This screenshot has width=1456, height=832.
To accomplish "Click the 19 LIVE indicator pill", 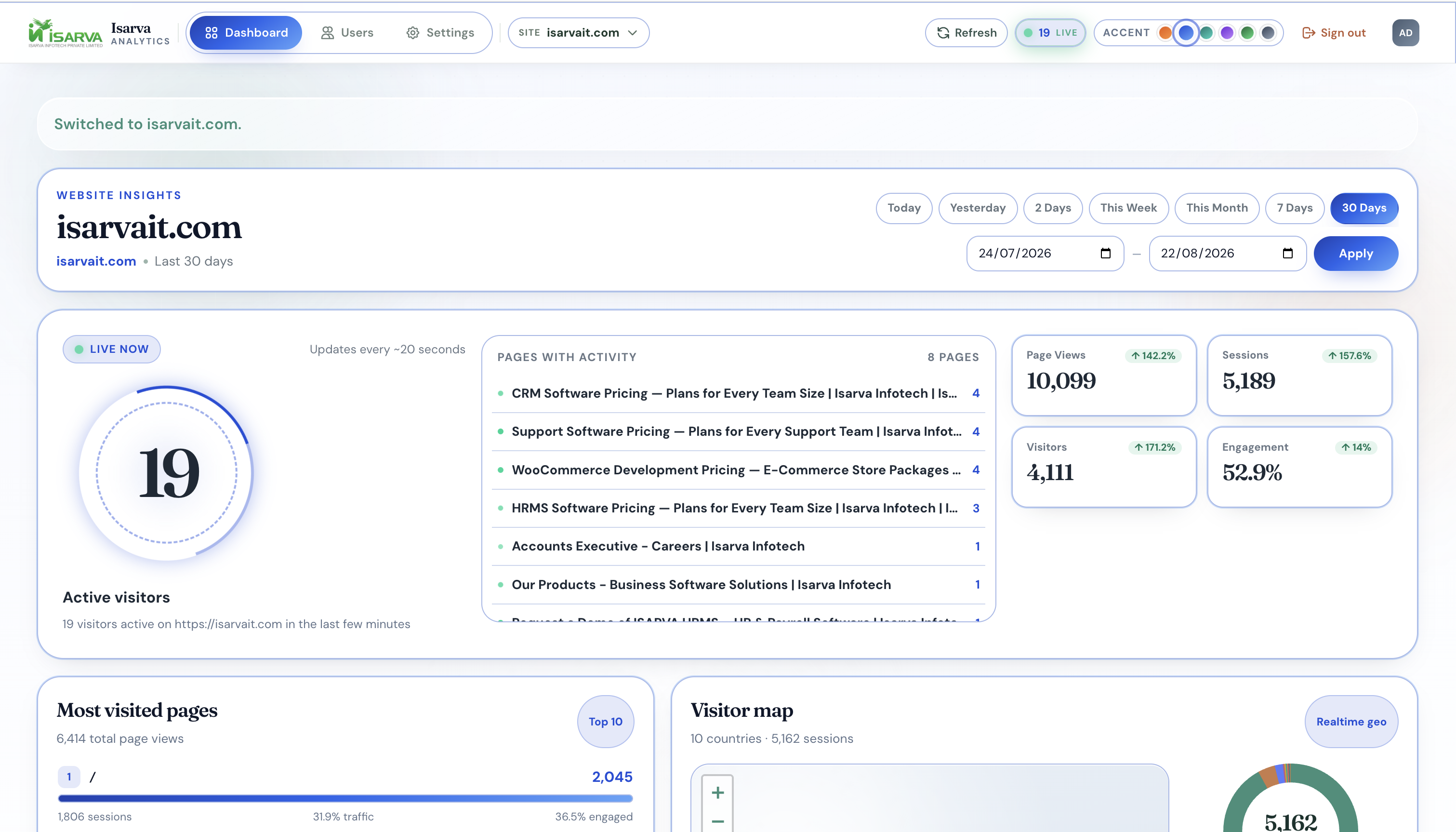I will pyautogui.click(x=1050, y=33).
